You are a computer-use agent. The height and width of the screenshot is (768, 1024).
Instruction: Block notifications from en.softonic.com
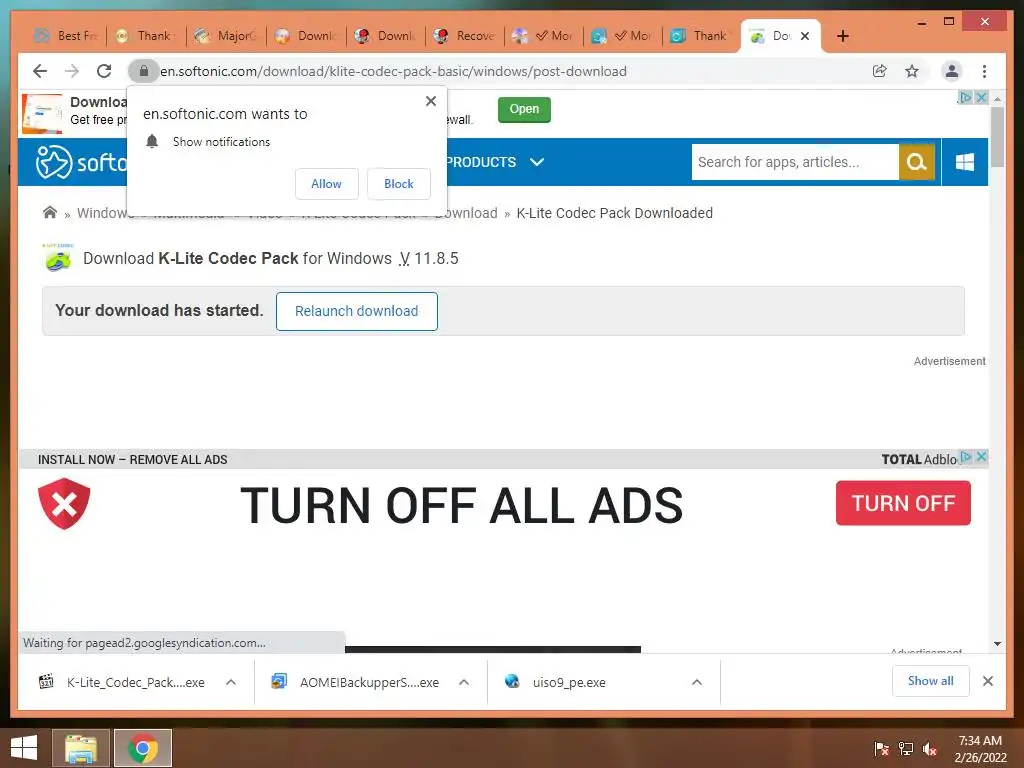pos(398,184)
